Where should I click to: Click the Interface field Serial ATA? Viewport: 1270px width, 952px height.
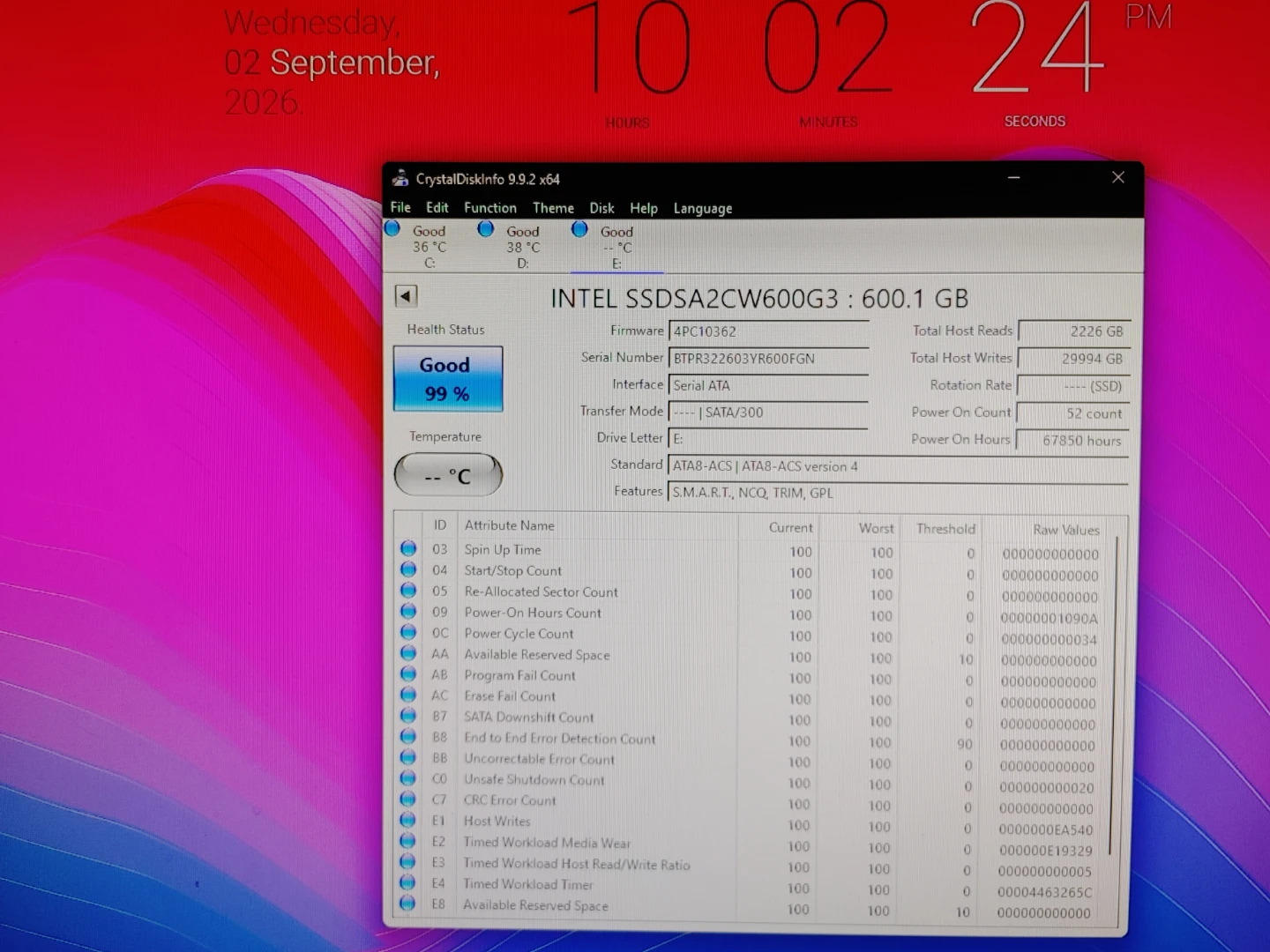(x=768, y=385)
